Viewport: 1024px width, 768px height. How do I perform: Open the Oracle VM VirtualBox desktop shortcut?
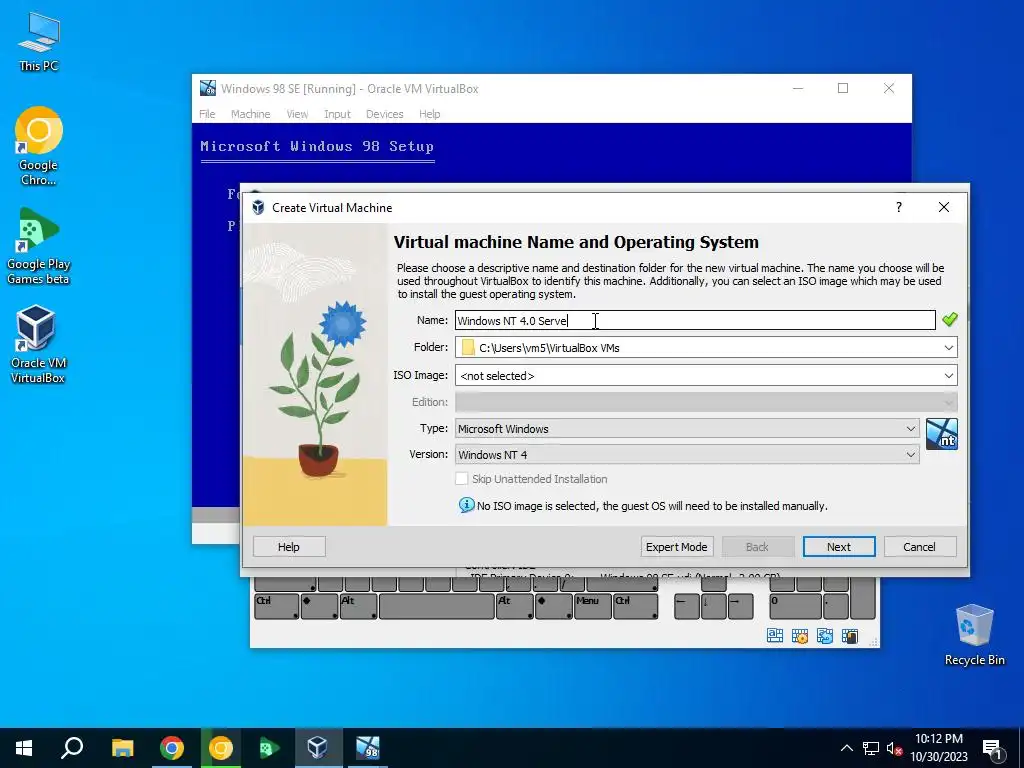(37, 344)
